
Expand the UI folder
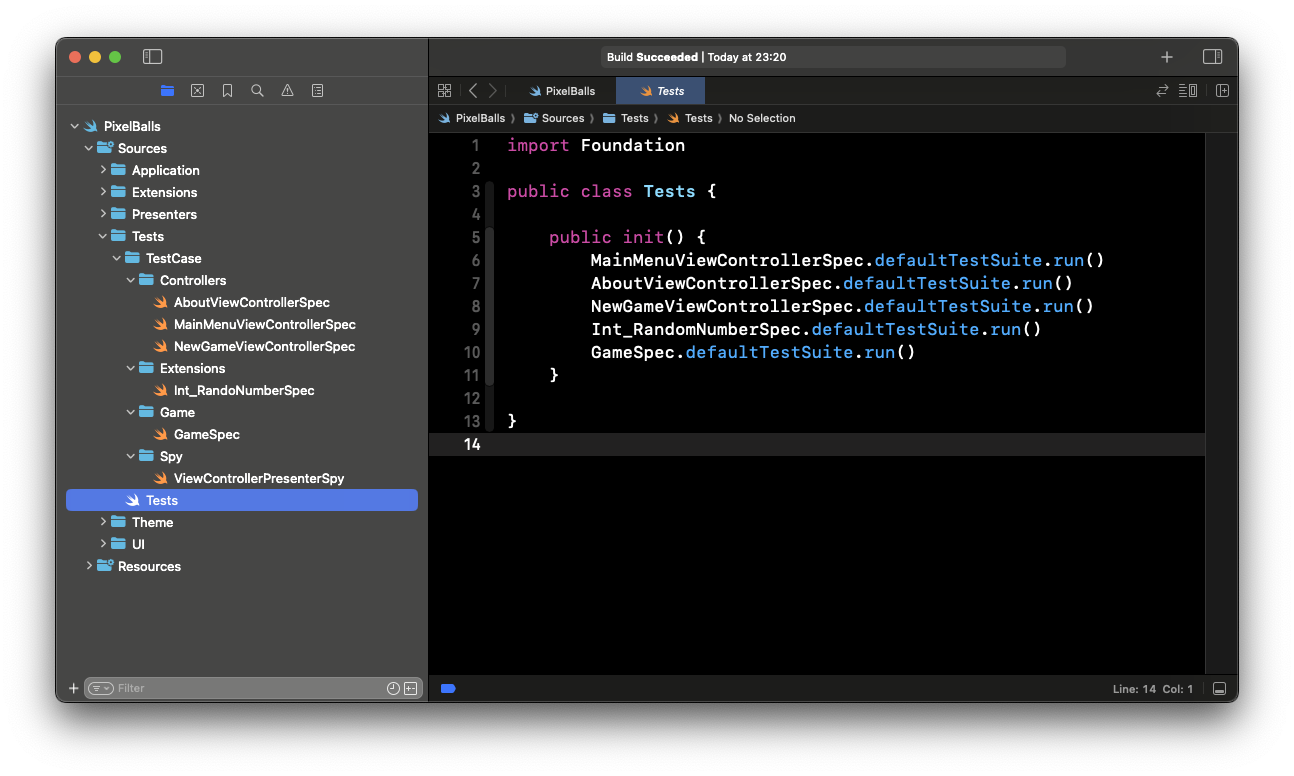[x=103, y=544]
